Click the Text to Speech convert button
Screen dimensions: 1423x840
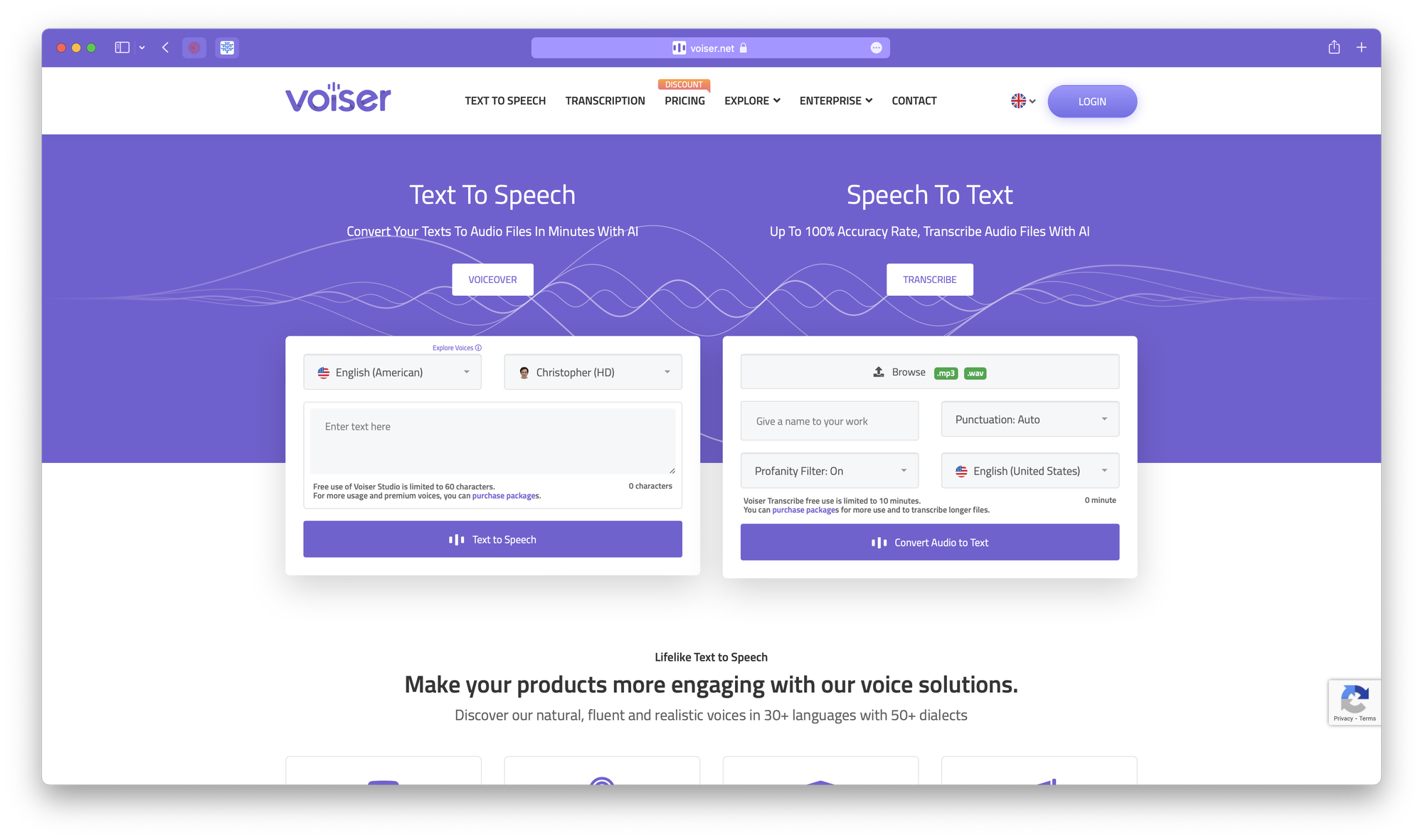coord(492,539)
